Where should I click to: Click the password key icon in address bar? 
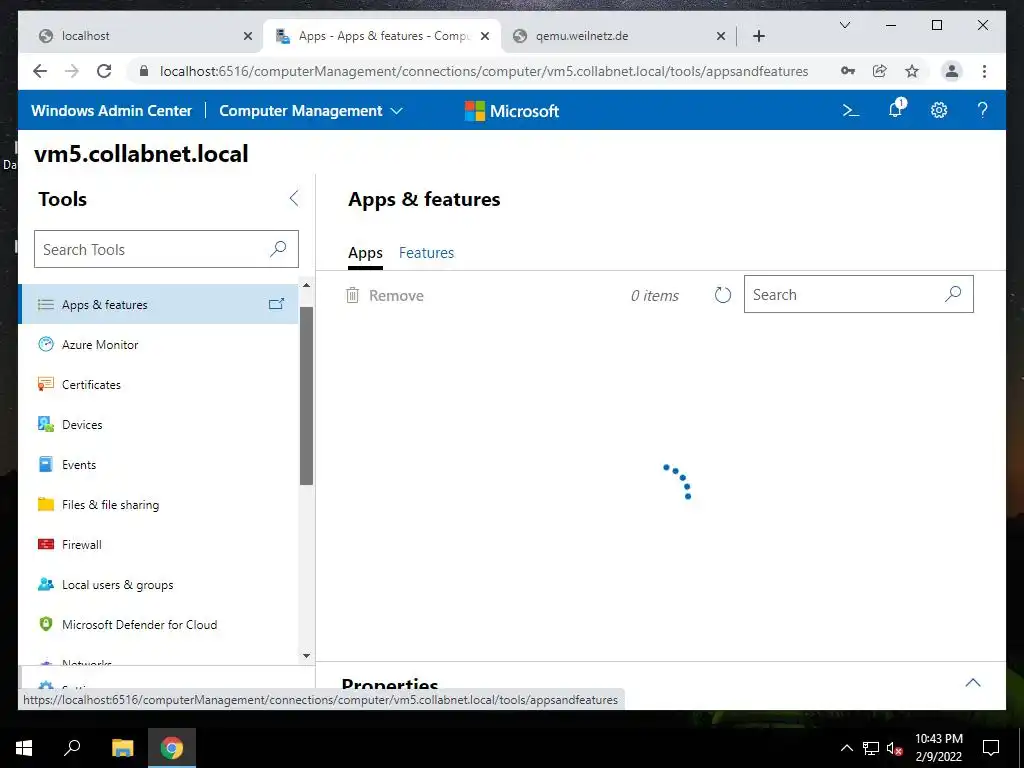coord(848,71)
